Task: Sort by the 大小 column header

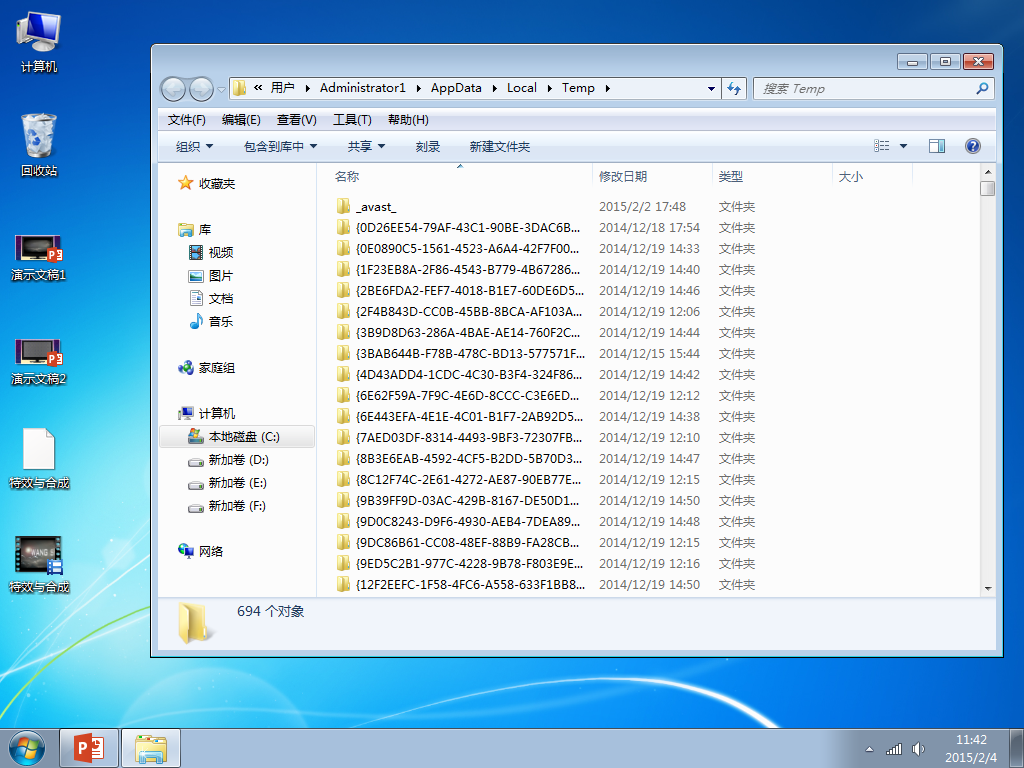Action: click(x=872, y=176)
